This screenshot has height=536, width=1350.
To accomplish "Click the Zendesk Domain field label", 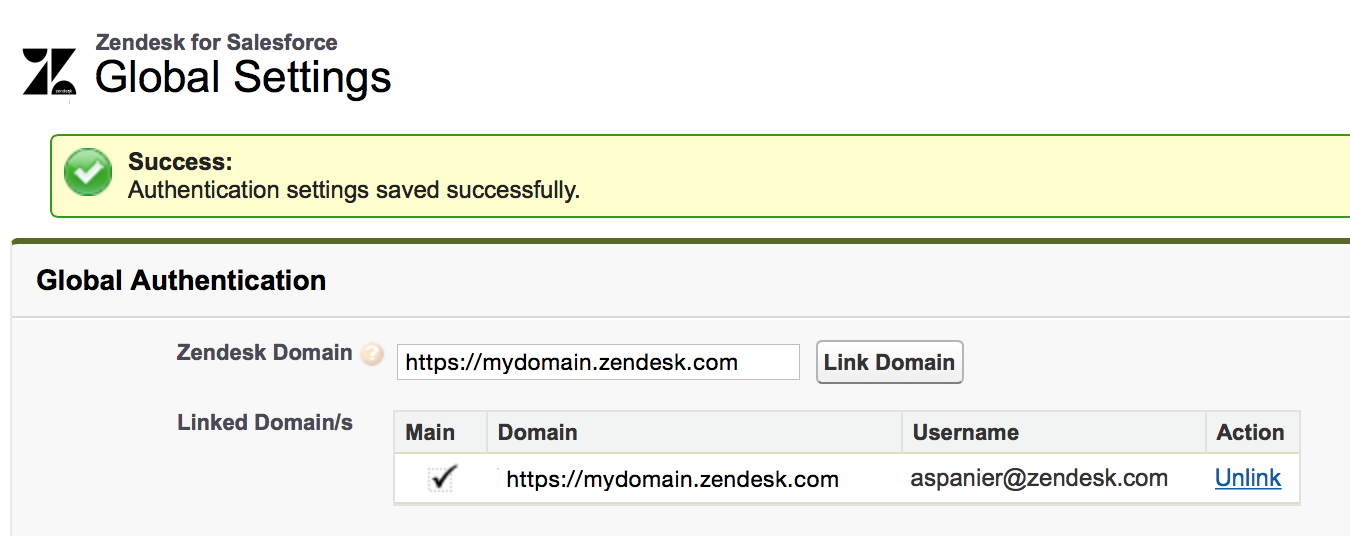I will click(264, 353).
